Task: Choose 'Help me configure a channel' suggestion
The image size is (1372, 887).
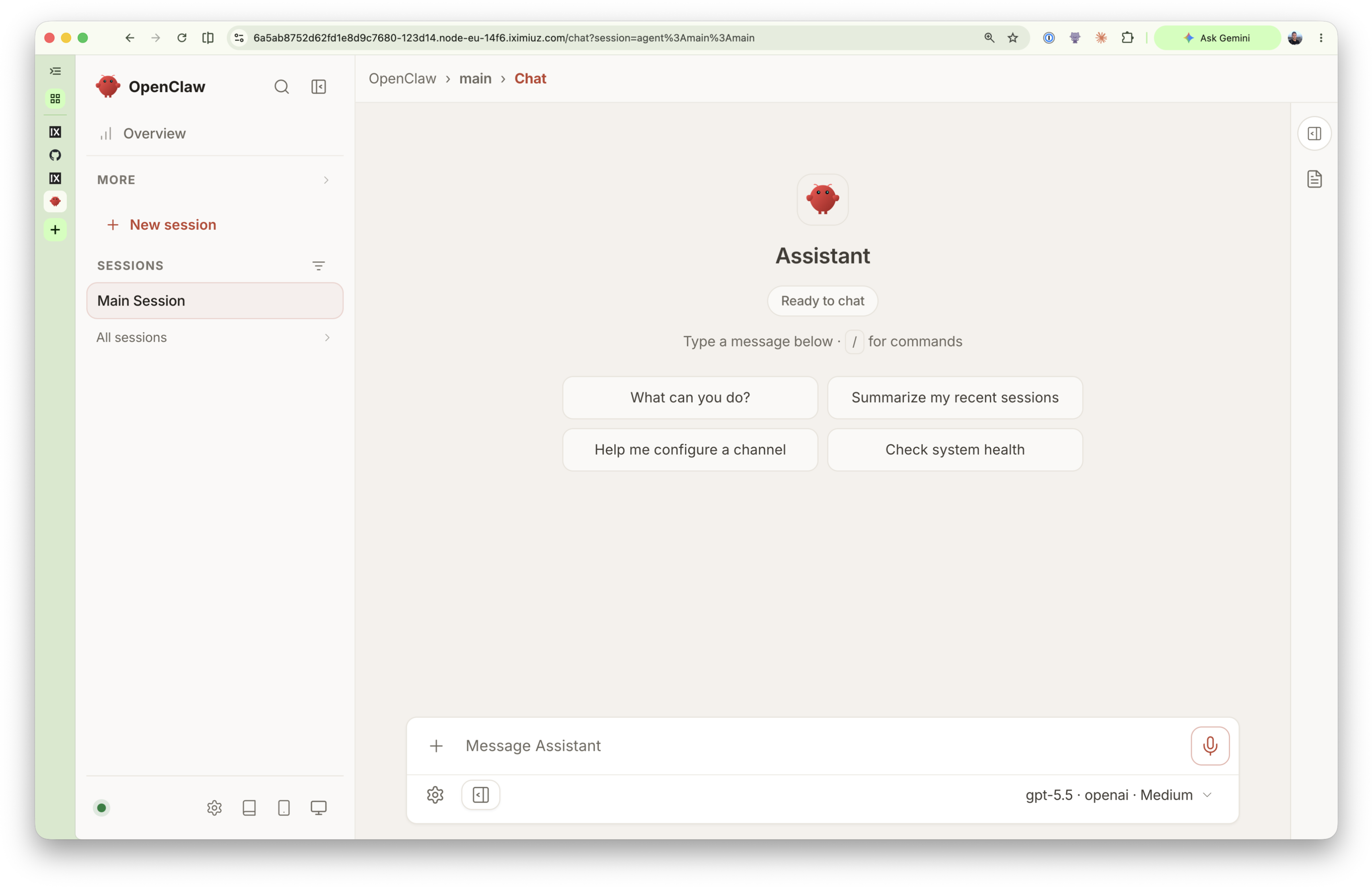Action: point(690,449)
